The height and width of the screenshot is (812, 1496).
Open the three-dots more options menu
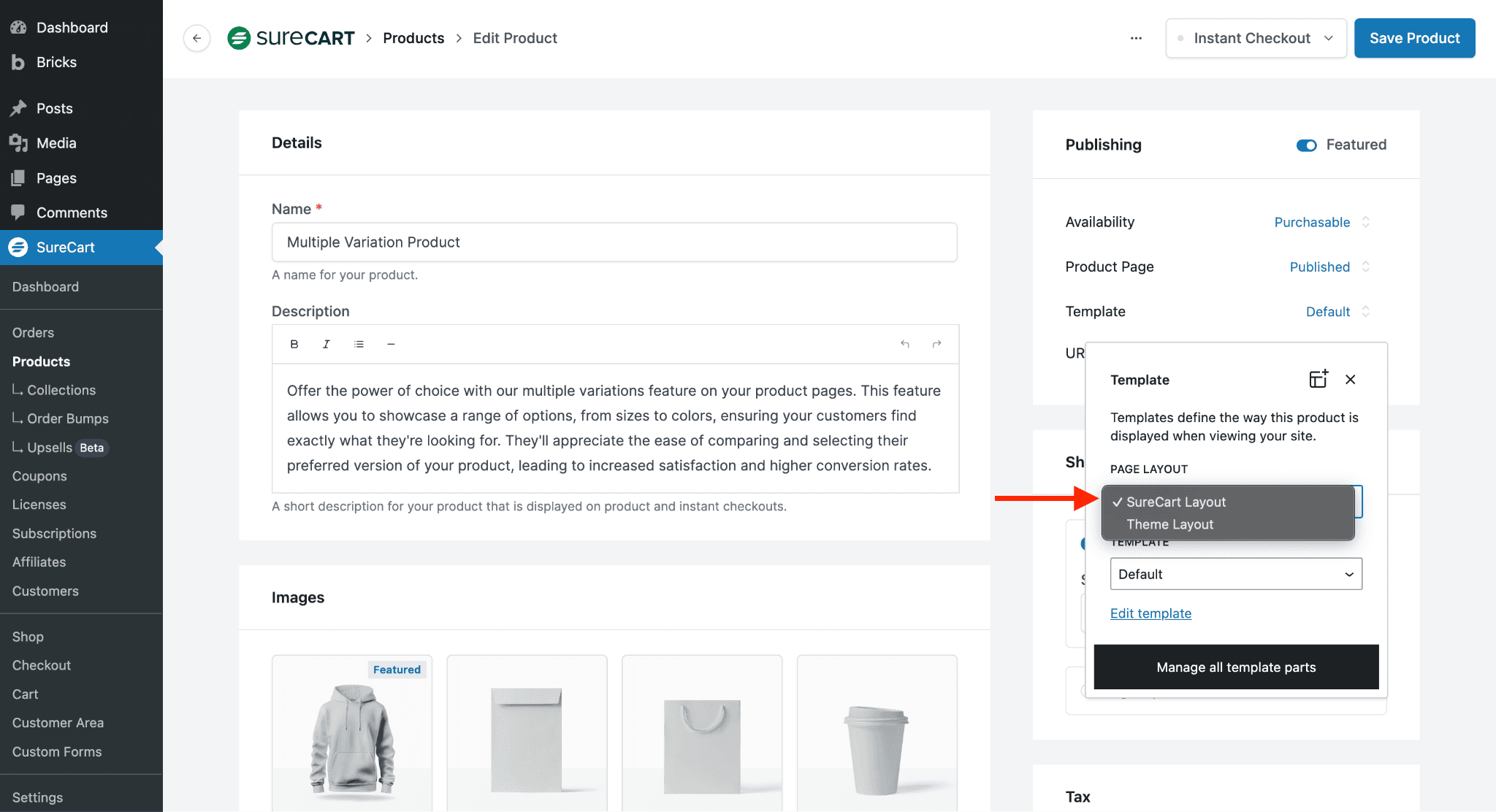click(1136, 38)
